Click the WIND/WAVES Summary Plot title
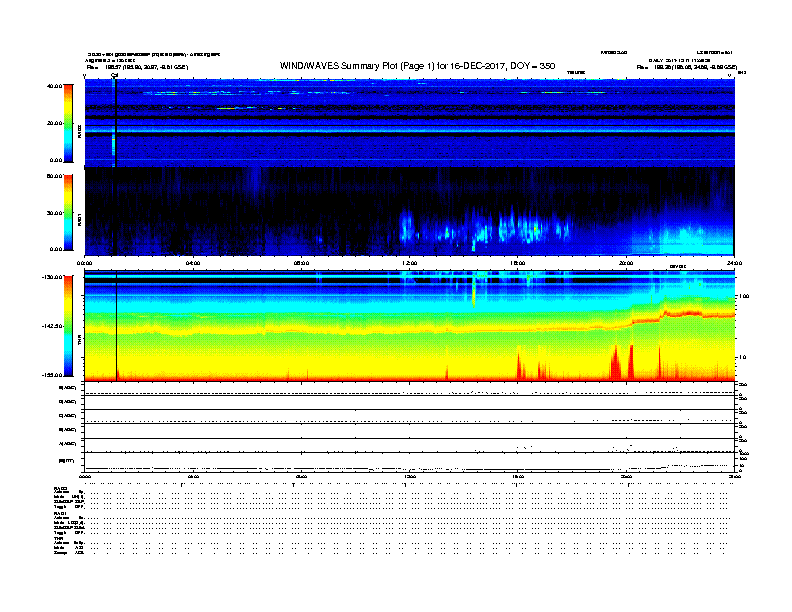 [417, 66]
